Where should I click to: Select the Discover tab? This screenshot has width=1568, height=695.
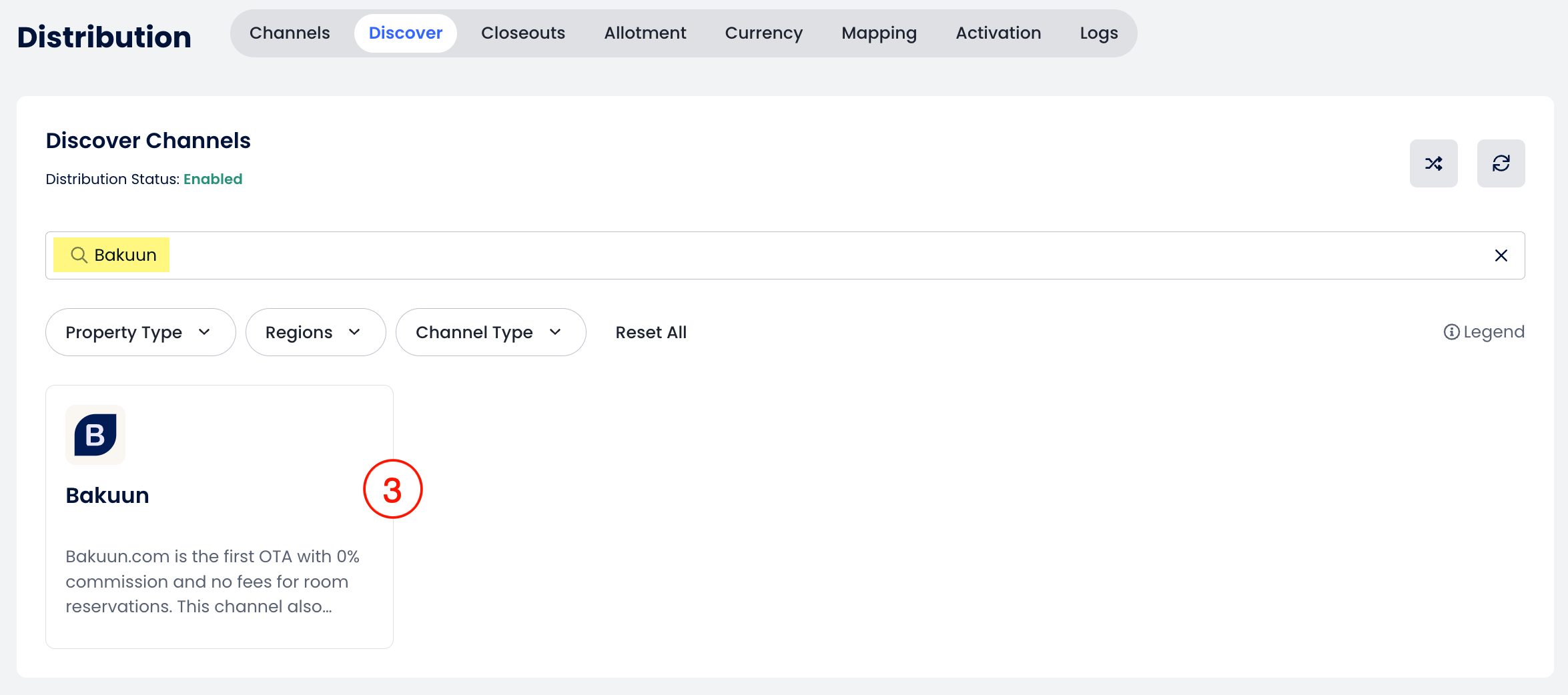405,33
